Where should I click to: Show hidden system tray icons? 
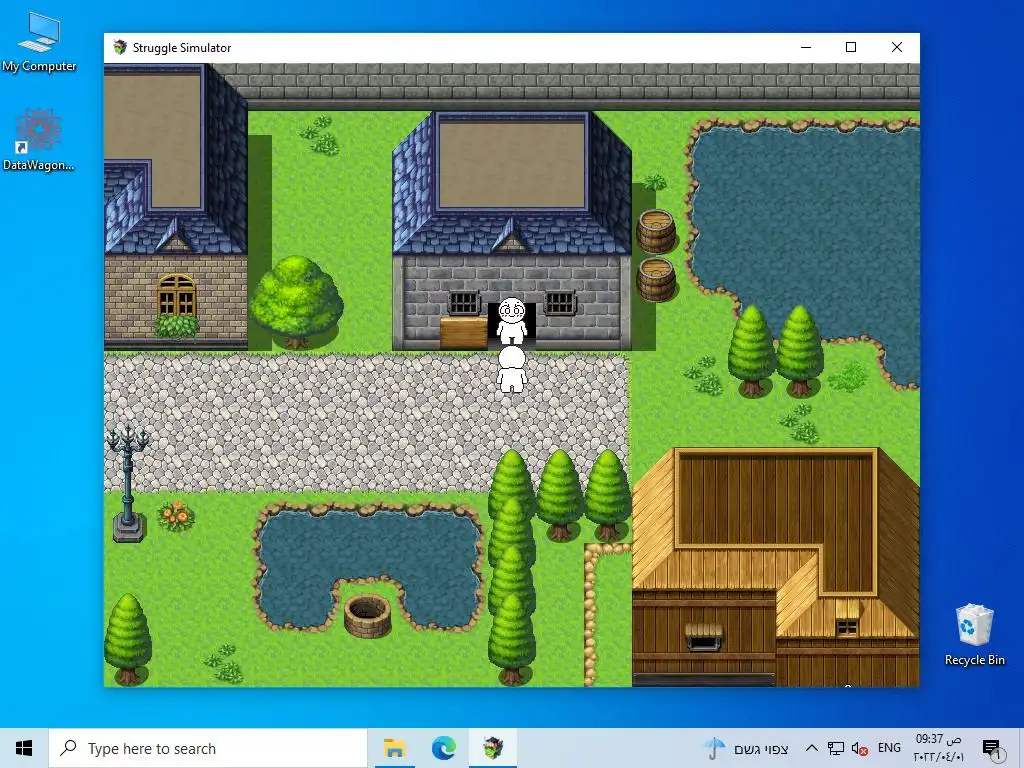(811, 748)
